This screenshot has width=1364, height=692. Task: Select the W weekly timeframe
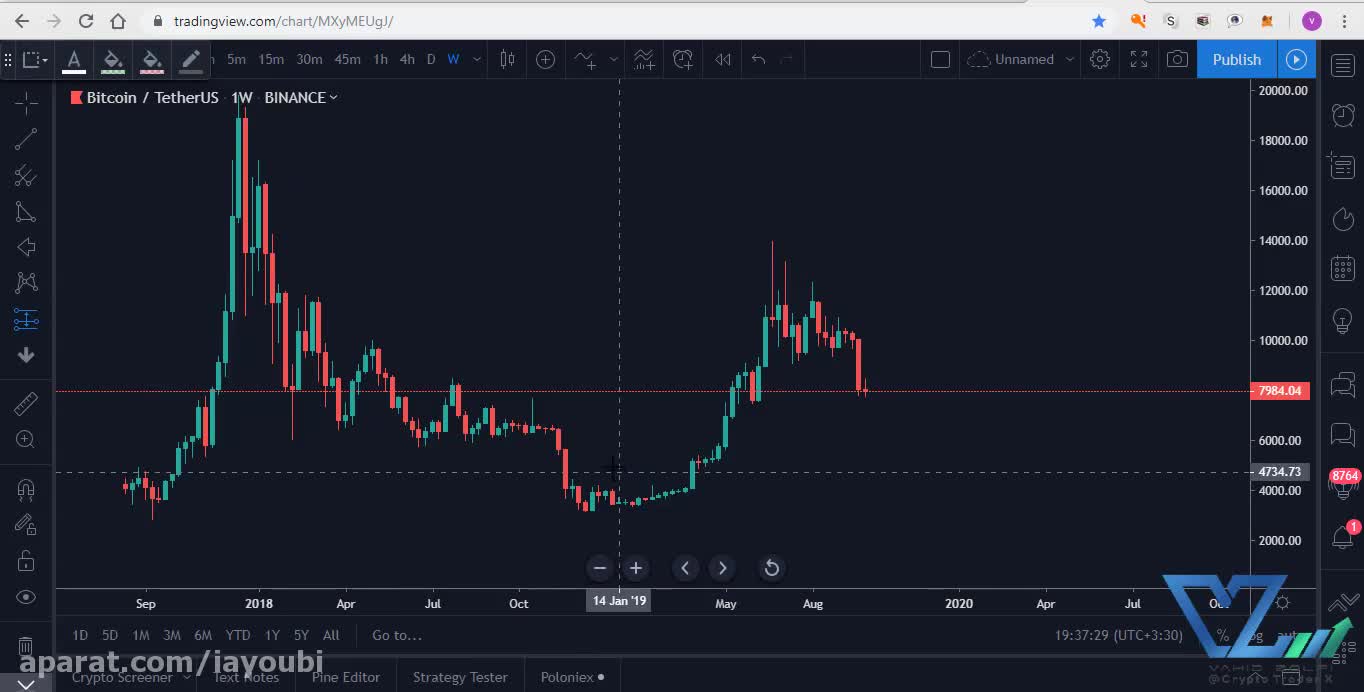[453, 59]
